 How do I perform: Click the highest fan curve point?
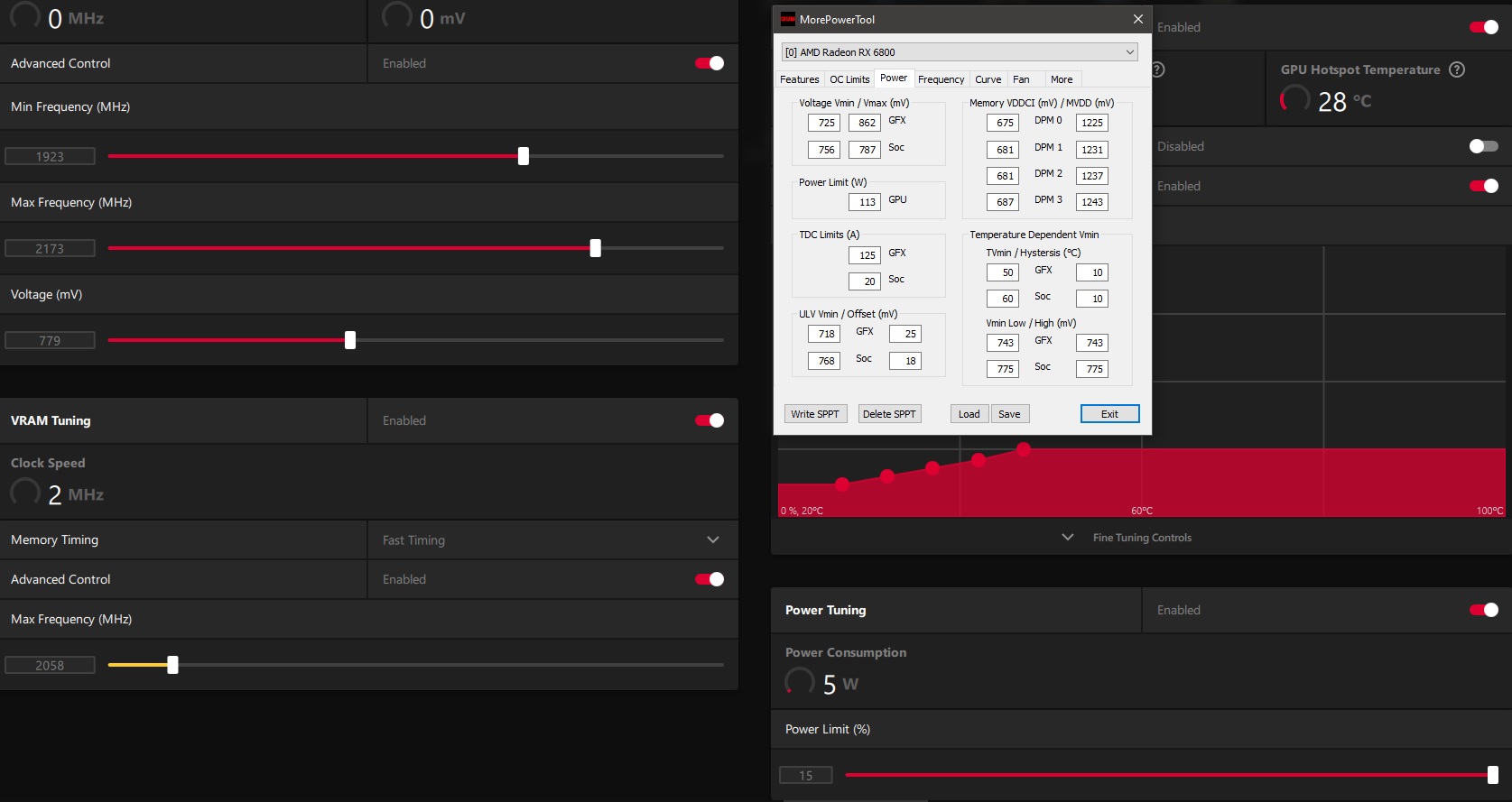click(x=1024, y=448)
